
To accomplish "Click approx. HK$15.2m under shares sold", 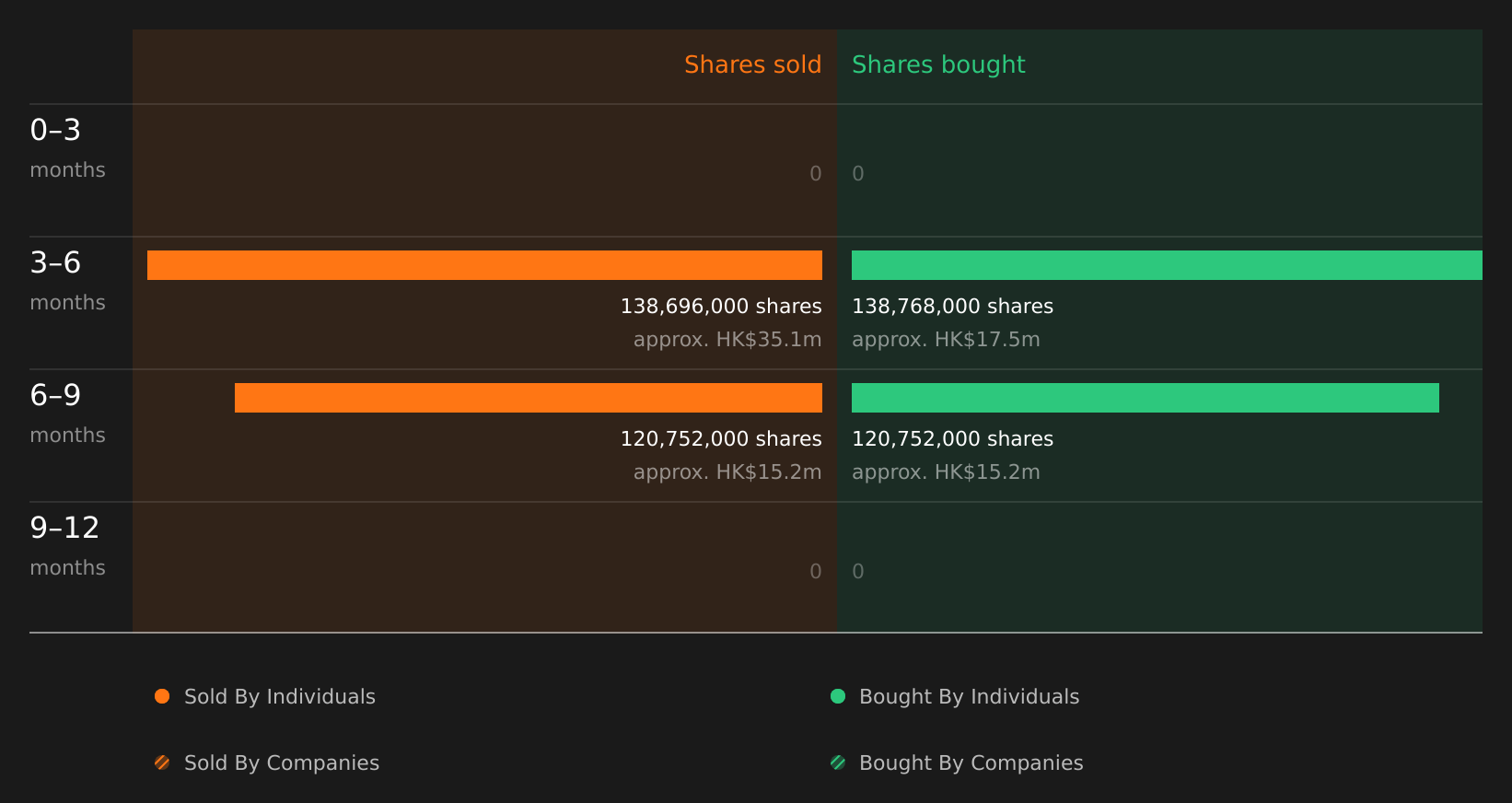I will (727, 472).
